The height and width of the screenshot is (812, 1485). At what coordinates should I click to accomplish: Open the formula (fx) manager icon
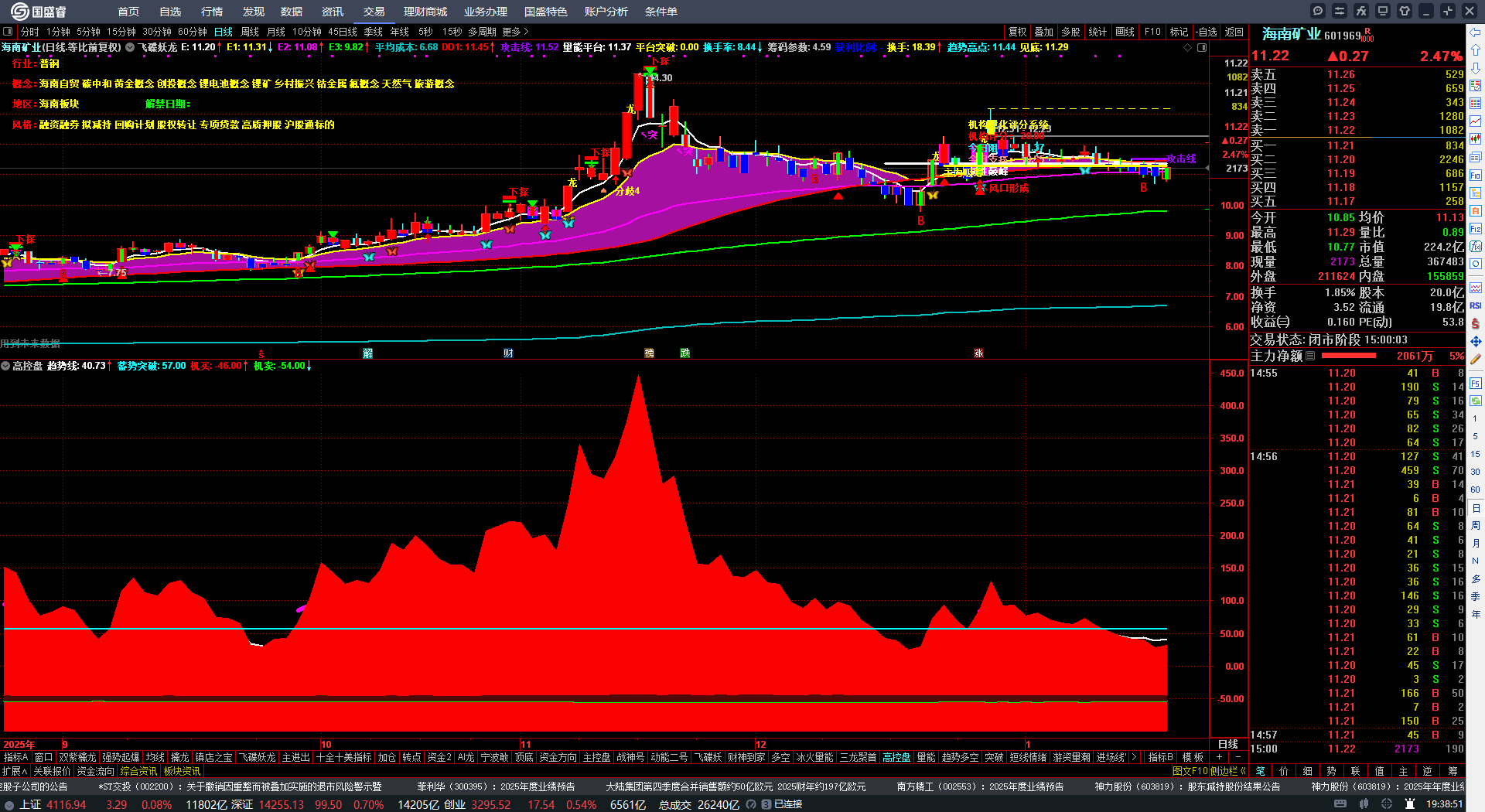1361,11
